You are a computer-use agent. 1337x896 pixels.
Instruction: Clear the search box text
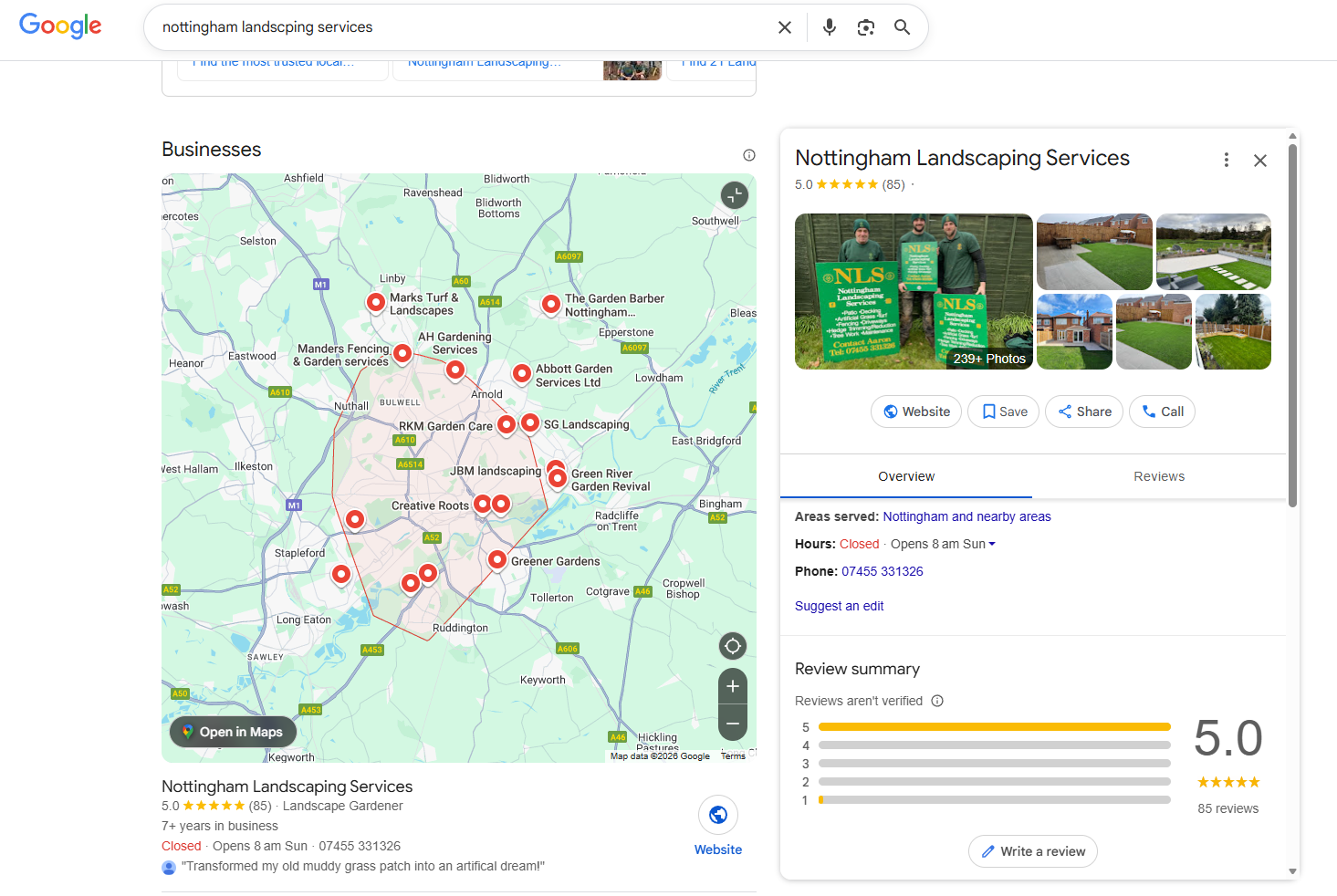click(784, 27)
